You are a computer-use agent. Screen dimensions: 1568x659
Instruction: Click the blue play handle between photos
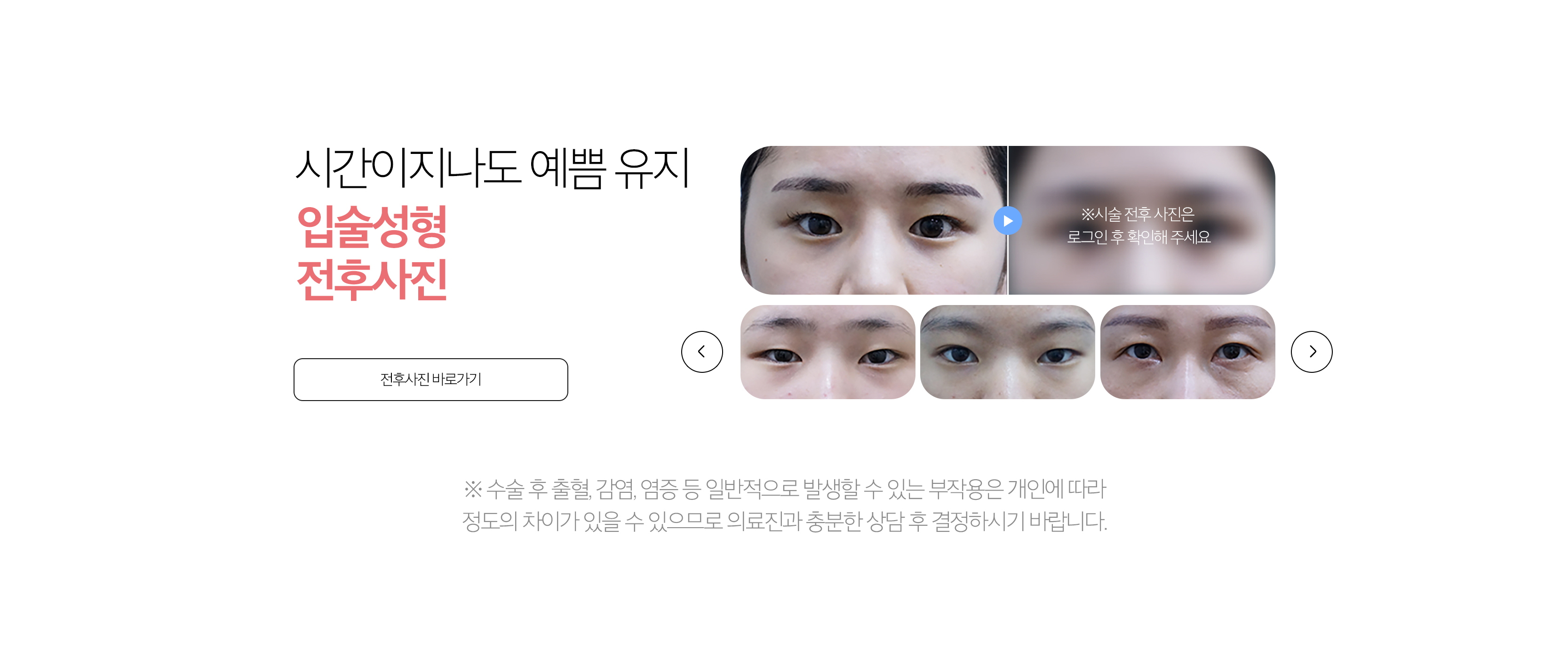(x=1007, y=220)
